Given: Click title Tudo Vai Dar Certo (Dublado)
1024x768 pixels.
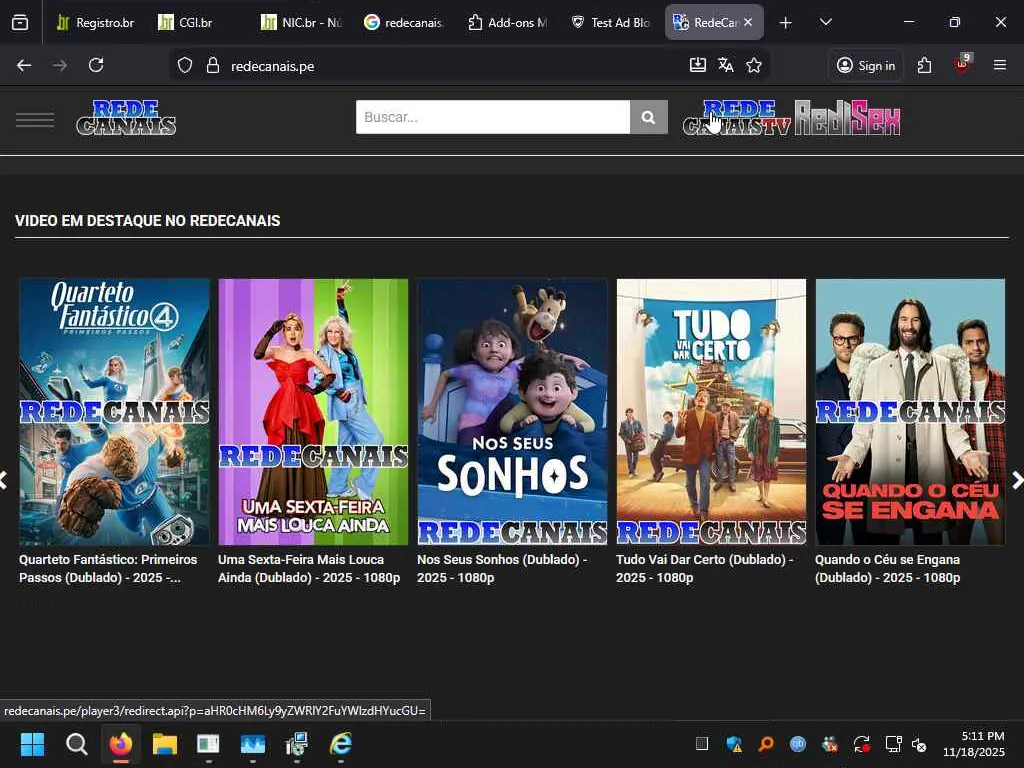Looking at the screenshot, I should 705,568.
